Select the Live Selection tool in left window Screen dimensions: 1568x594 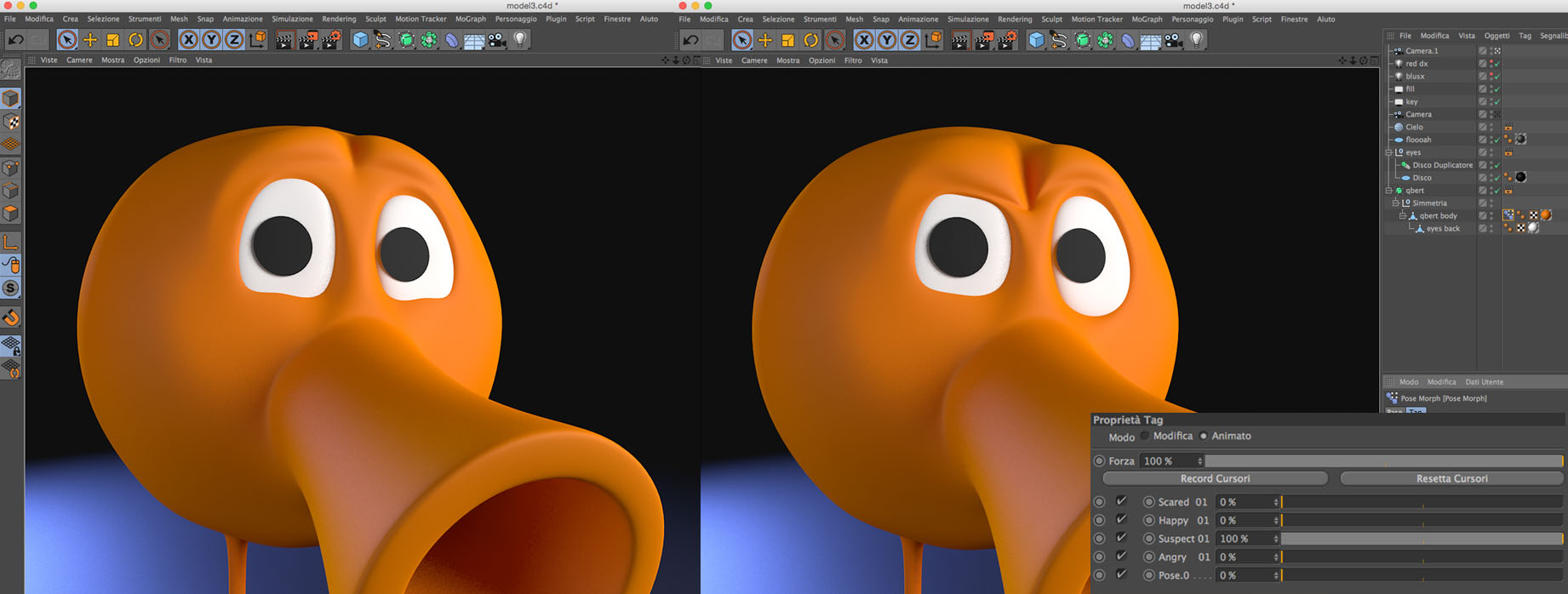pyautogui.click(x=66, y=39)
